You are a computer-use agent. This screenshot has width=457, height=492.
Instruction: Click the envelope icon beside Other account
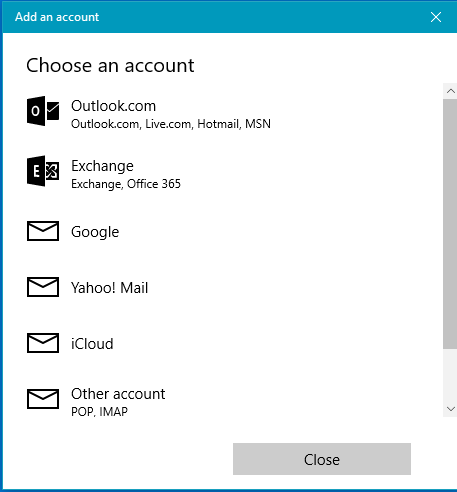(x=43, y=399)
